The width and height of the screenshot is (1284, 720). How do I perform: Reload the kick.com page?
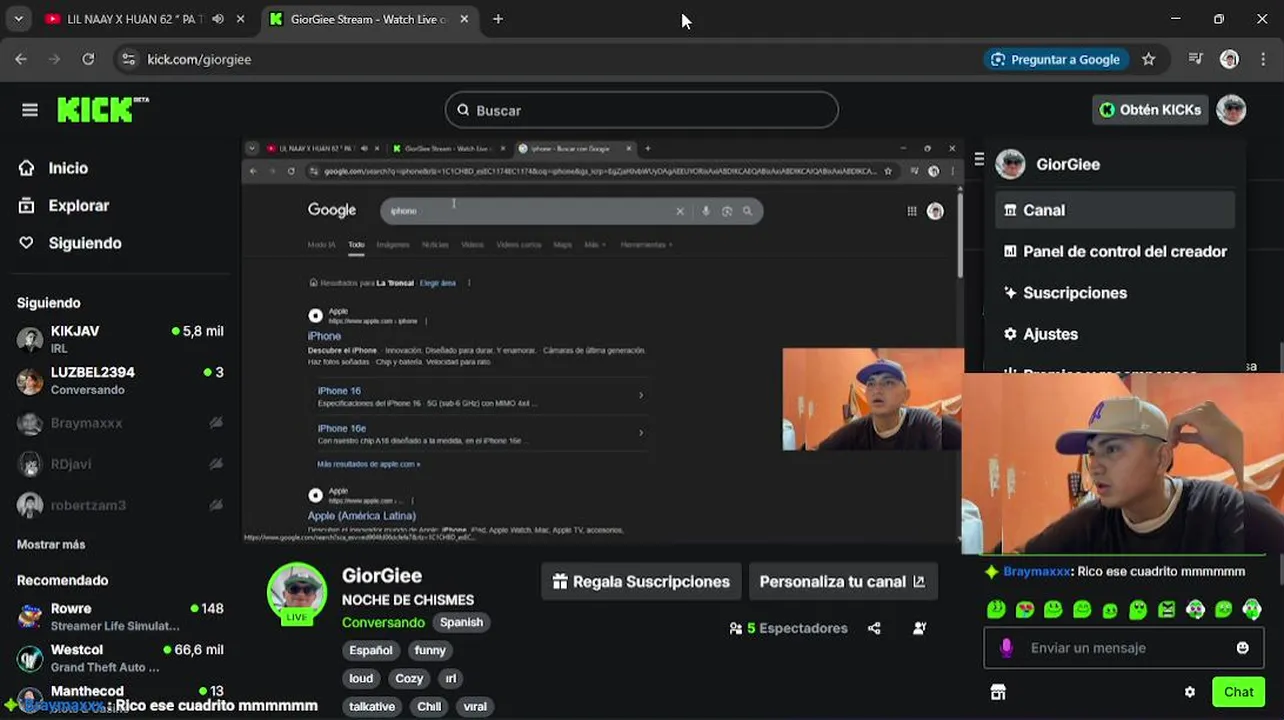pyautogui.click(x=88, y=59)
